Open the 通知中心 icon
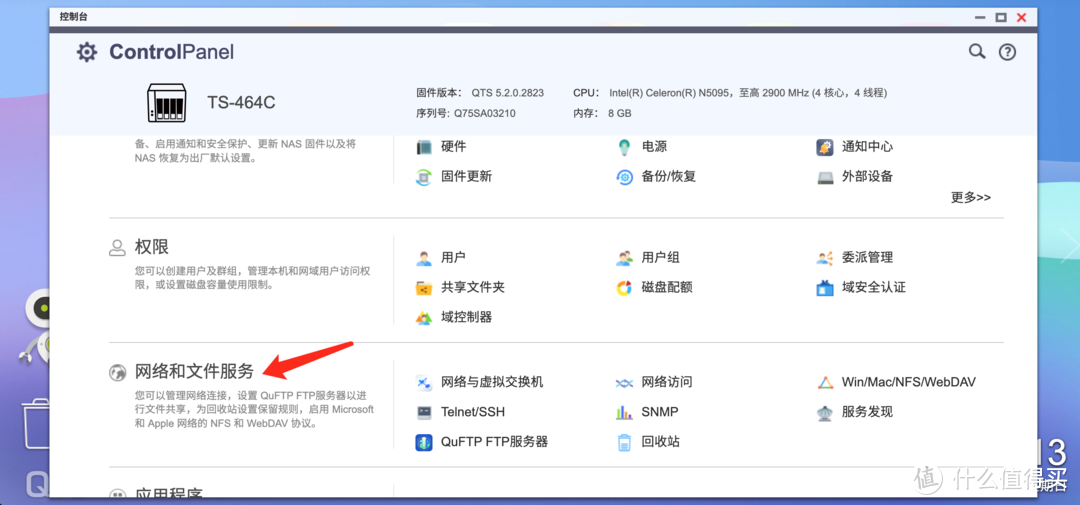 click(x=824, y=147)
